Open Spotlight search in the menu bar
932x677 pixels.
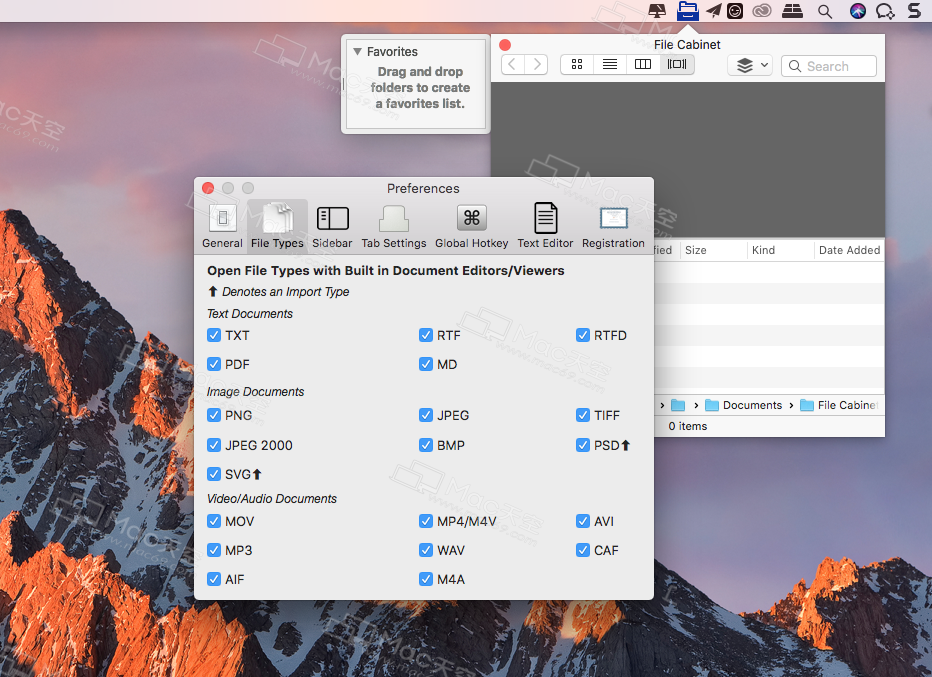pos(824,11)
